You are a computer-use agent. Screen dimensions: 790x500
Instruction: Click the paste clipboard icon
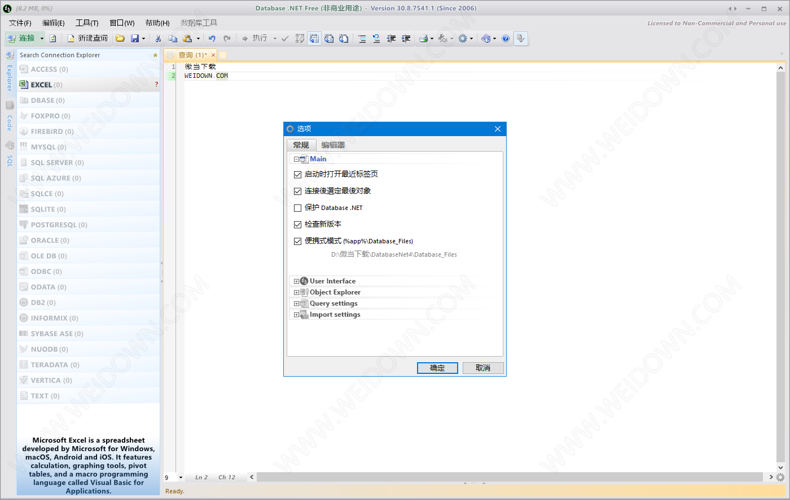pos(187,38)
